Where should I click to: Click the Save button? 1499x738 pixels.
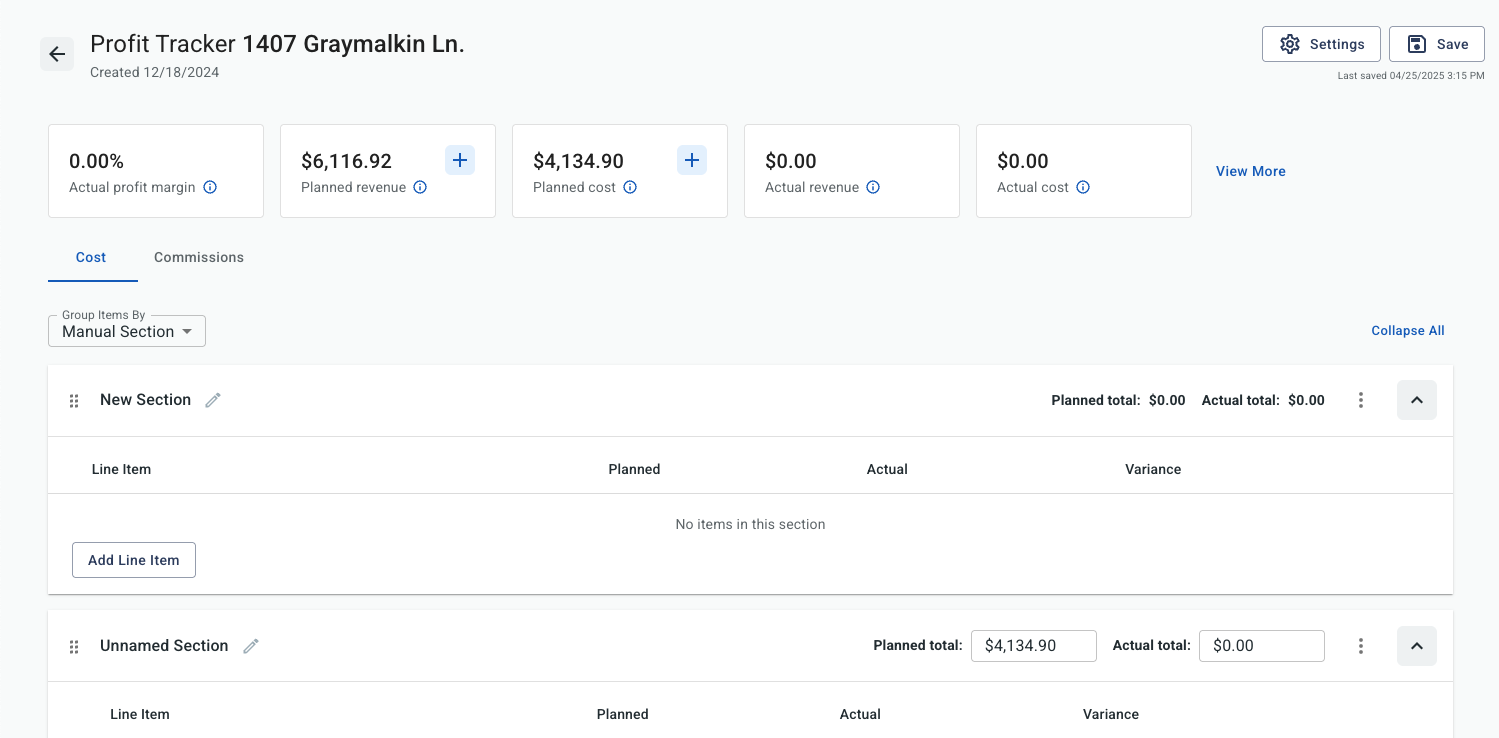coord(1437,44)
